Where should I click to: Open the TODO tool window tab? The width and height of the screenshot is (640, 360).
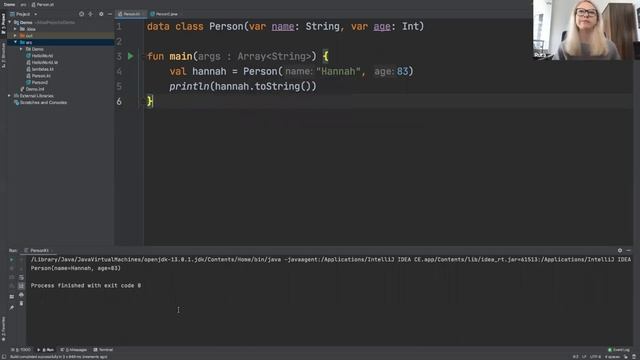[21, 350]
